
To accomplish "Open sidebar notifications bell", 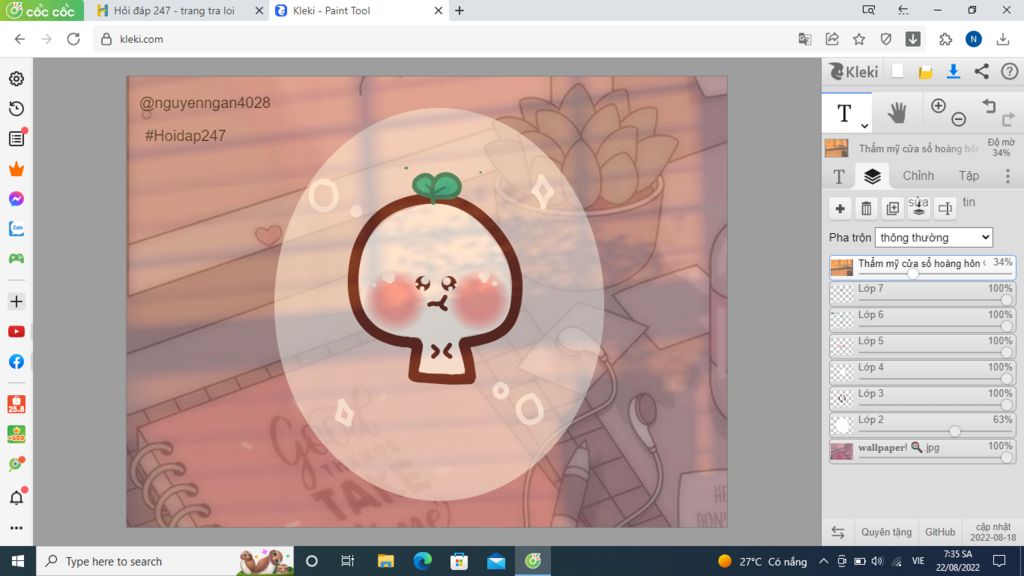I will pyautogui.click(x=16, y=498).
